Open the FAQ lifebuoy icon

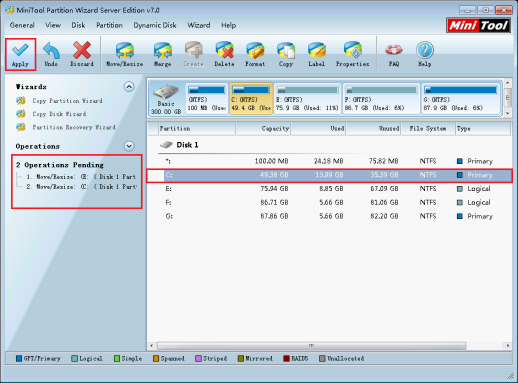click(x=394, y=50)
